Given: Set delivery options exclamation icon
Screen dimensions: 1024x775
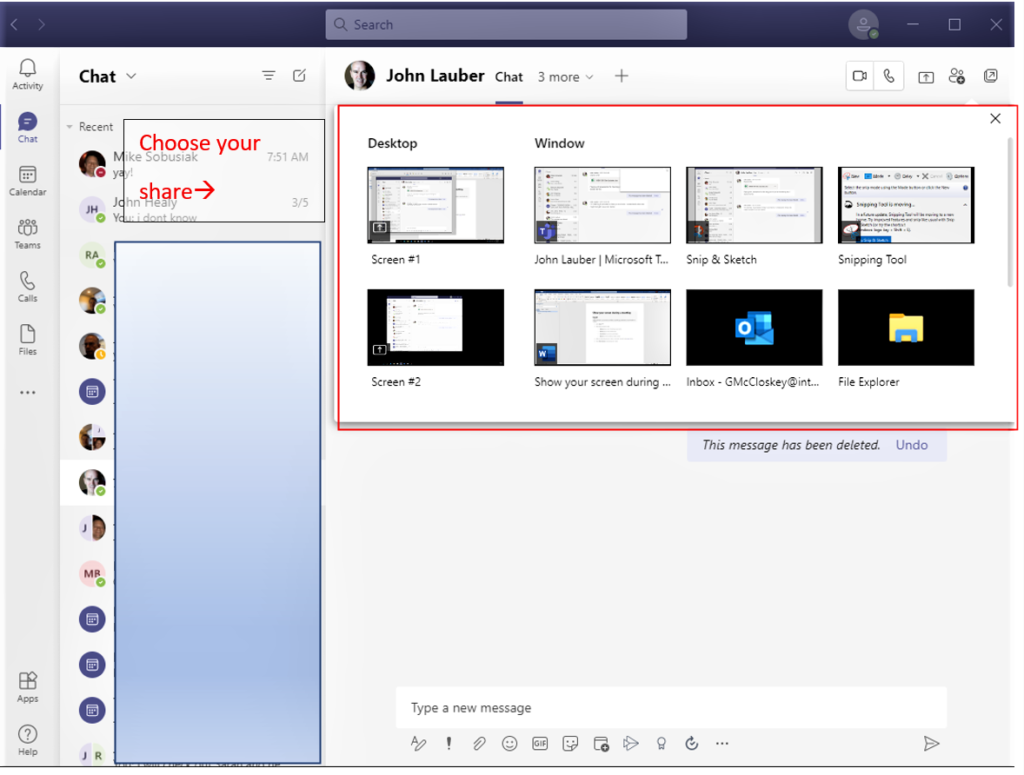Looking at the screenshot, I should (449, 743).
